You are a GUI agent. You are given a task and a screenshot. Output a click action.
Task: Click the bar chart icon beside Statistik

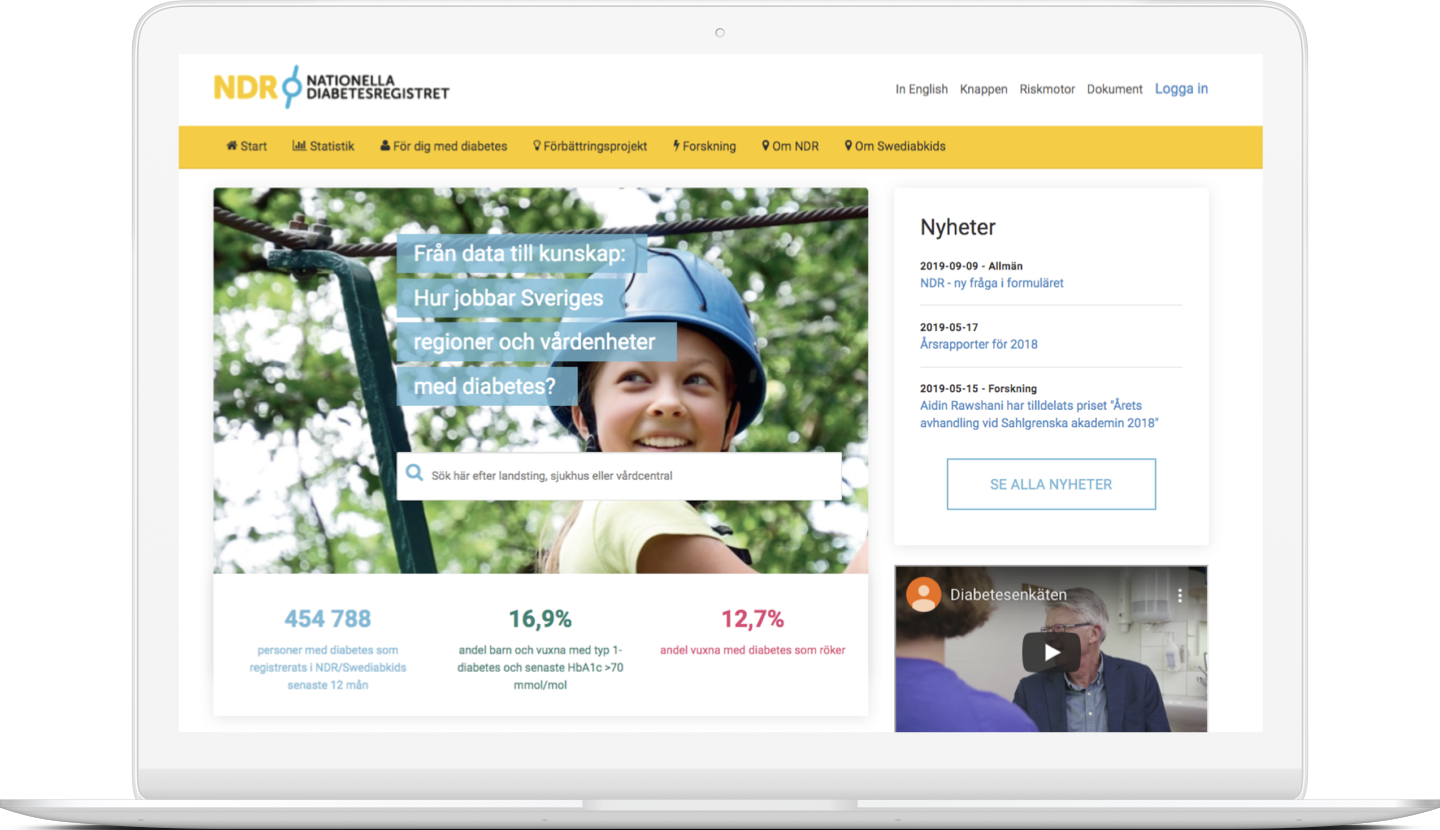point(299,146)
